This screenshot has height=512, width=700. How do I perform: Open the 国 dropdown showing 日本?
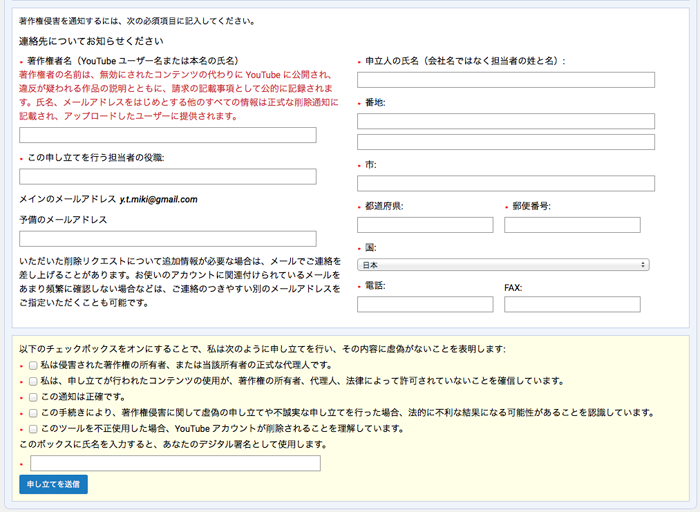pyautogui.click(x=503, y=265)
